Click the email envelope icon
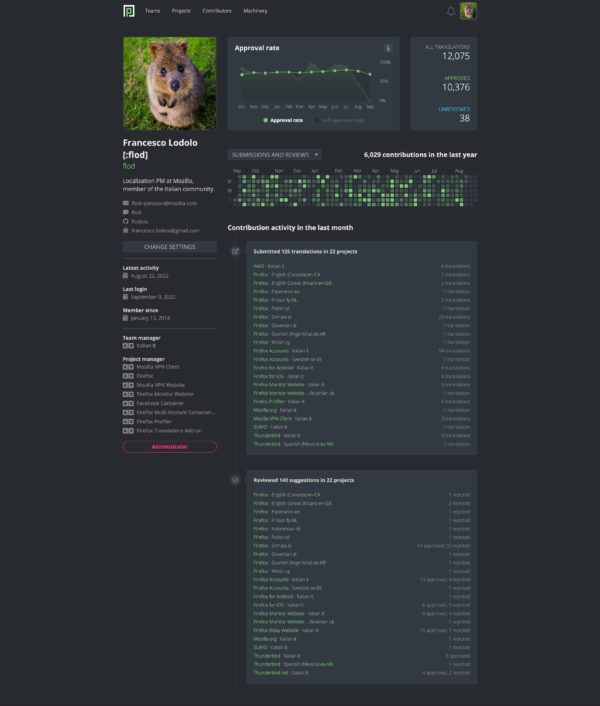Viewport: 600px width, 706px height. (x=126, y=203)
